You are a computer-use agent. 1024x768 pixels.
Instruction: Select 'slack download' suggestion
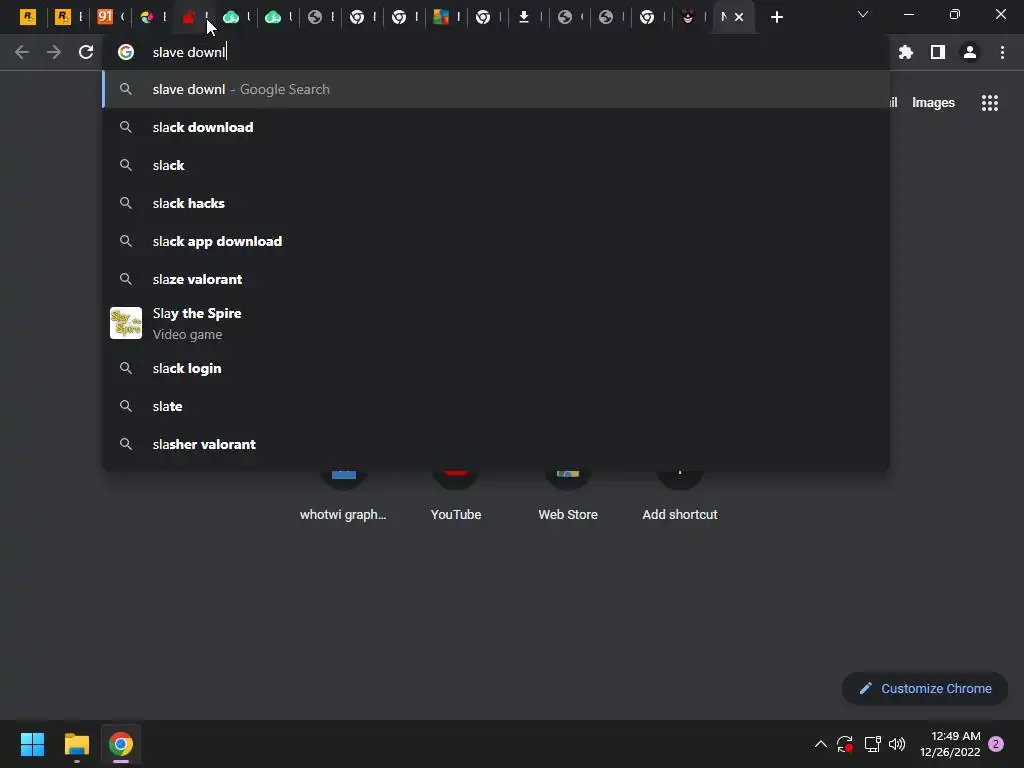pos(496,127)
